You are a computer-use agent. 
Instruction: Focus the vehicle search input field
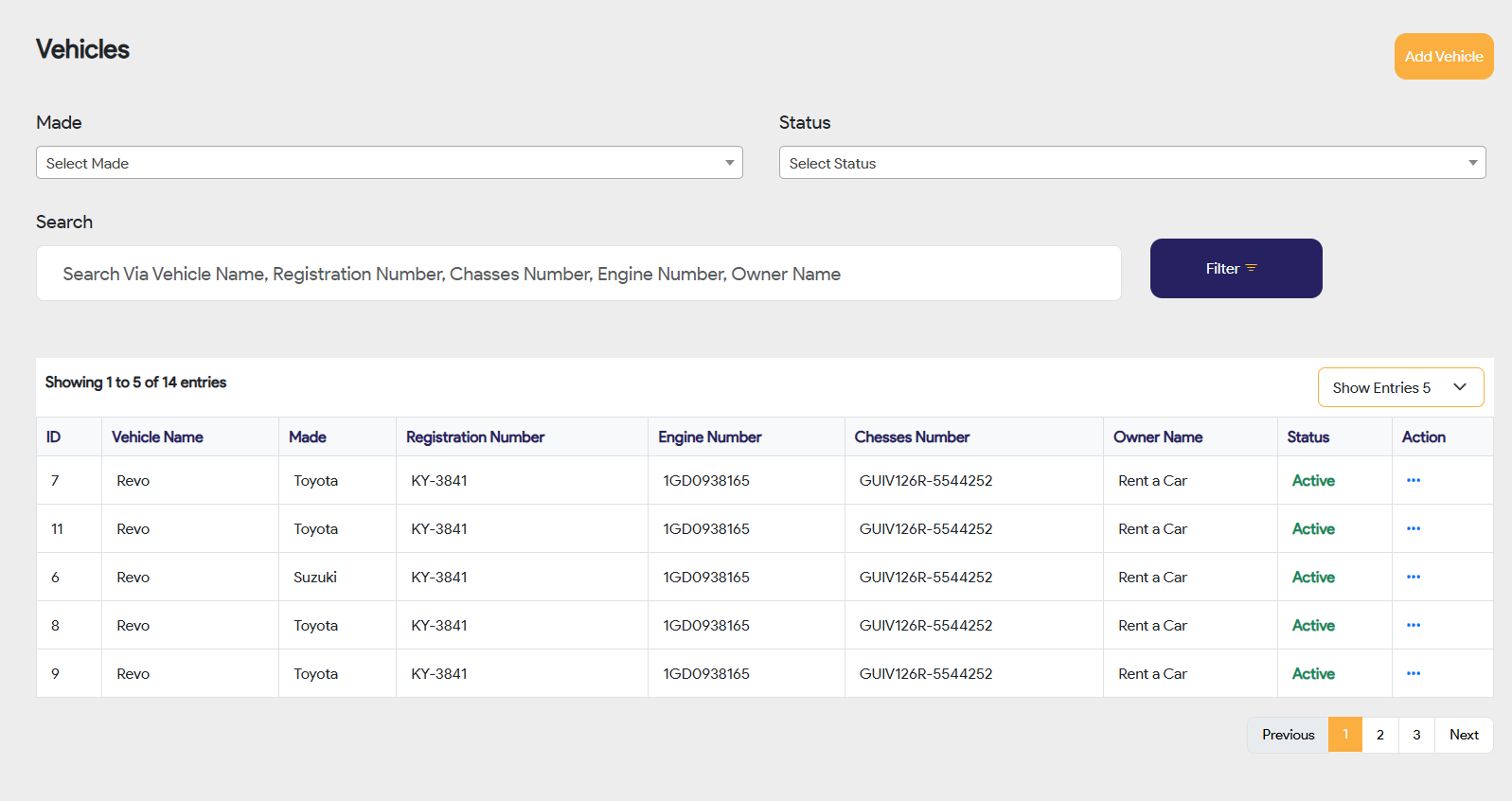[578, 274]
